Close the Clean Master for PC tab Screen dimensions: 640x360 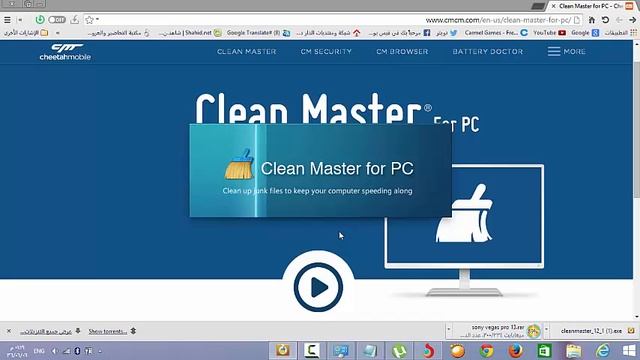tap(553, 6)
